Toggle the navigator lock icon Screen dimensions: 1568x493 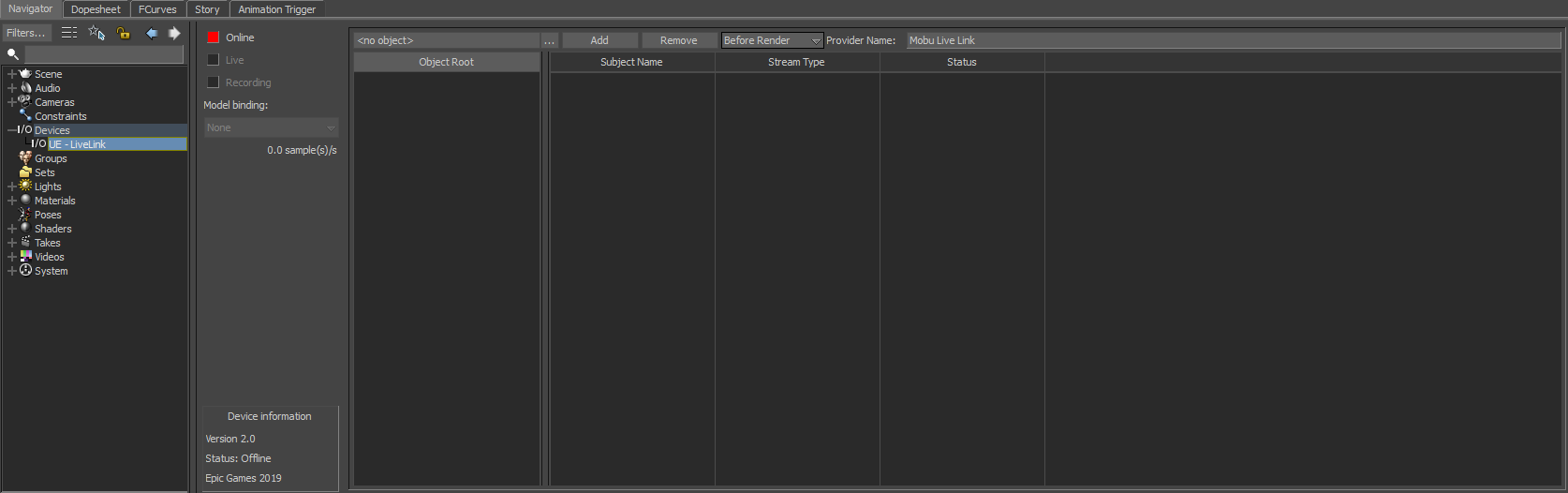point(124,33)
